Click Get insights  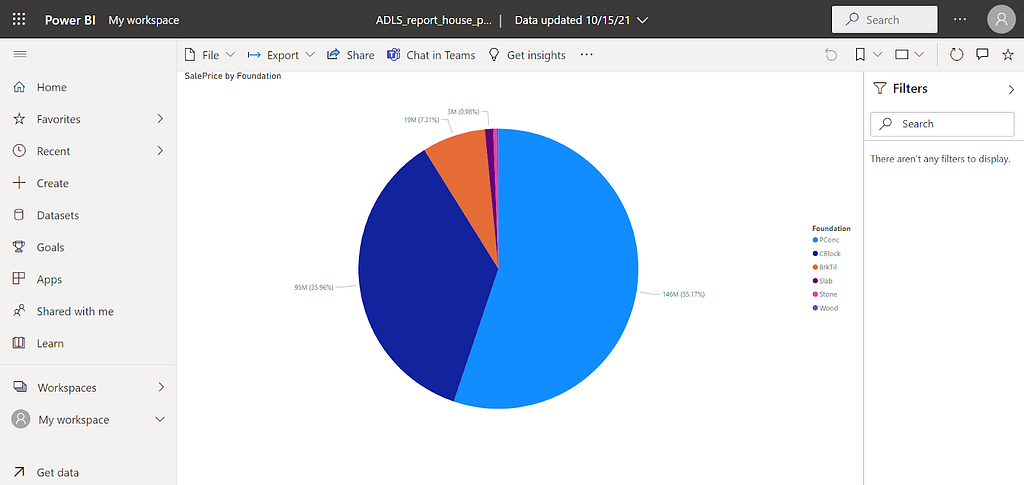(x=527, y=55)
